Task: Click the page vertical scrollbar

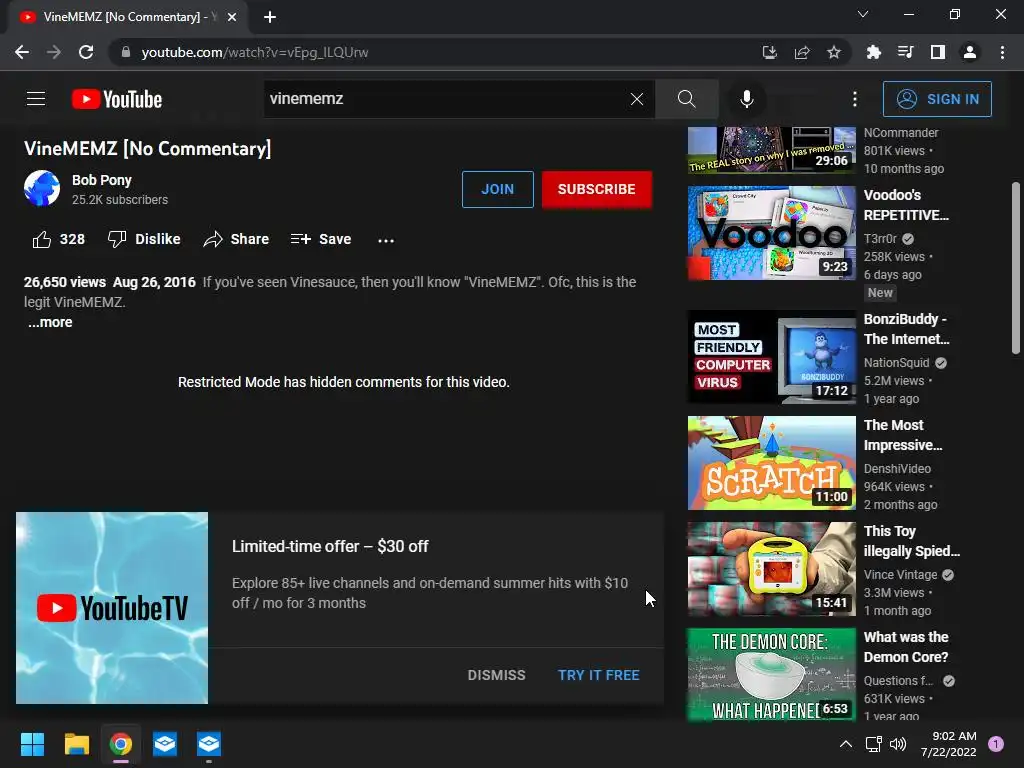Action: click(1016, 268)
